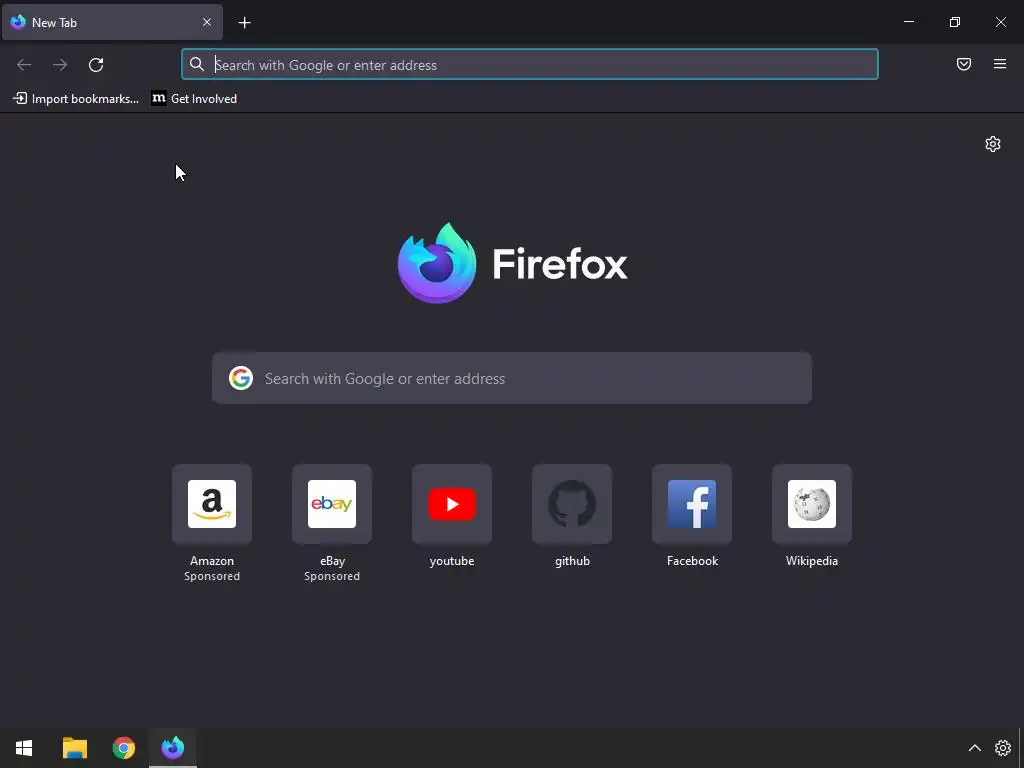Open the Save to Pocket icon

click(x=964, y=64)
